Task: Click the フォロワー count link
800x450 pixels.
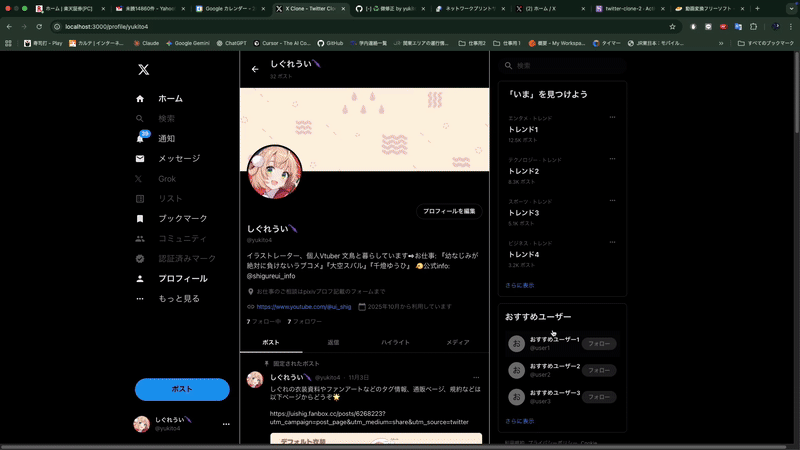Action: click(305, 321)
